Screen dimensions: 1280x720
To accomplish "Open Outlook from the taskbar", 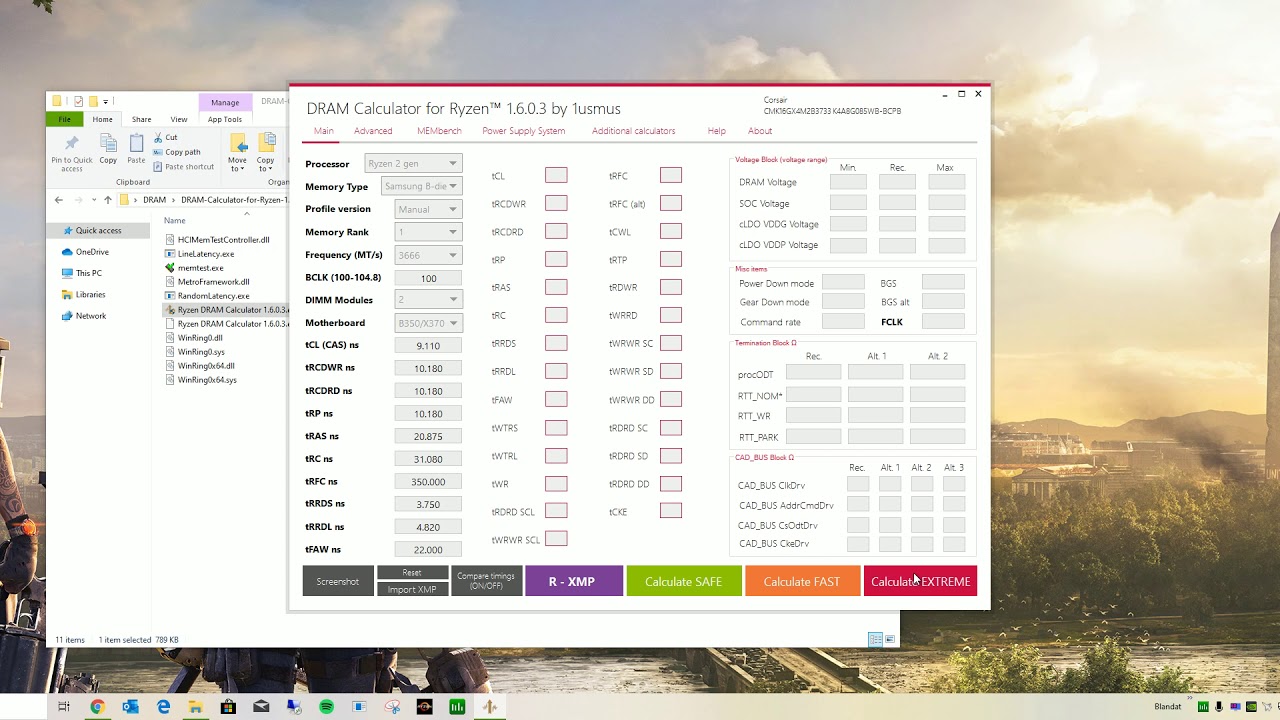I will click(130, 707).
